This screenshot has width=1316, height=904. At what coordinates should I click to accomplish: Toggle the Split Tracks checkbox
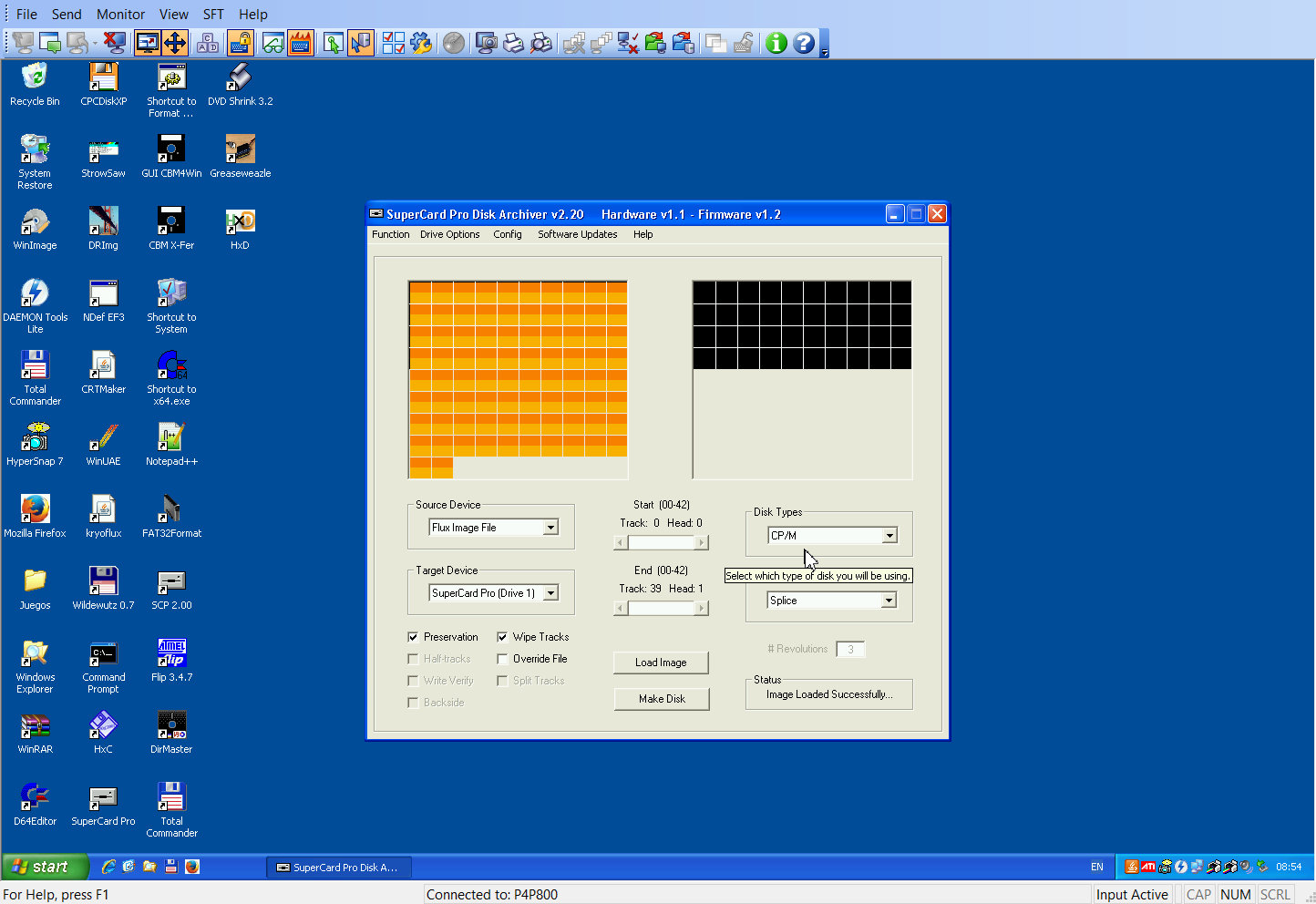click(502, 681)
